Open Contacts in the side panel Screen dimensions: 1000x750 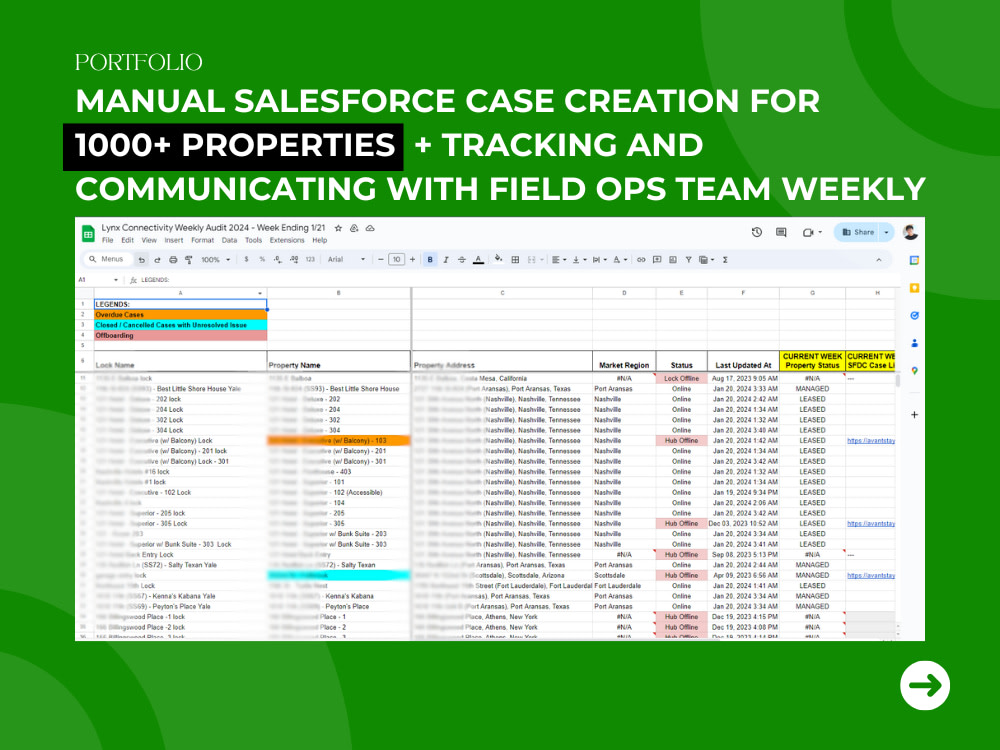coord(914,343)
